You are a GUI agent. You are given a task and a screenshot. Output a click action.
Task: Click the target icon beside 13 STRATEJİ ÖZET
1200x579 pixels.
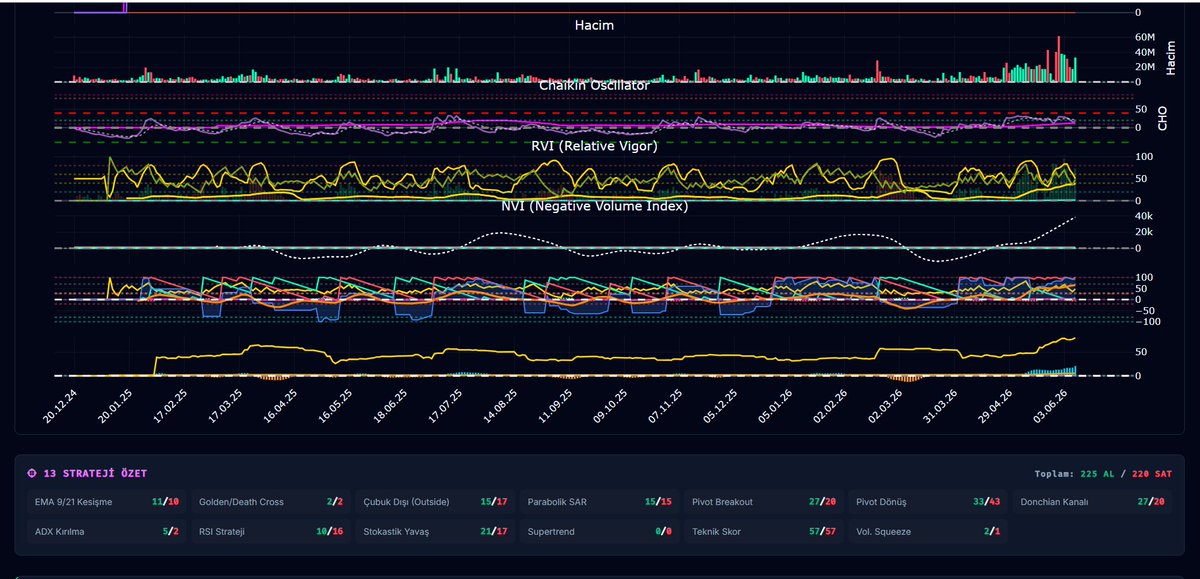(33, 473)
